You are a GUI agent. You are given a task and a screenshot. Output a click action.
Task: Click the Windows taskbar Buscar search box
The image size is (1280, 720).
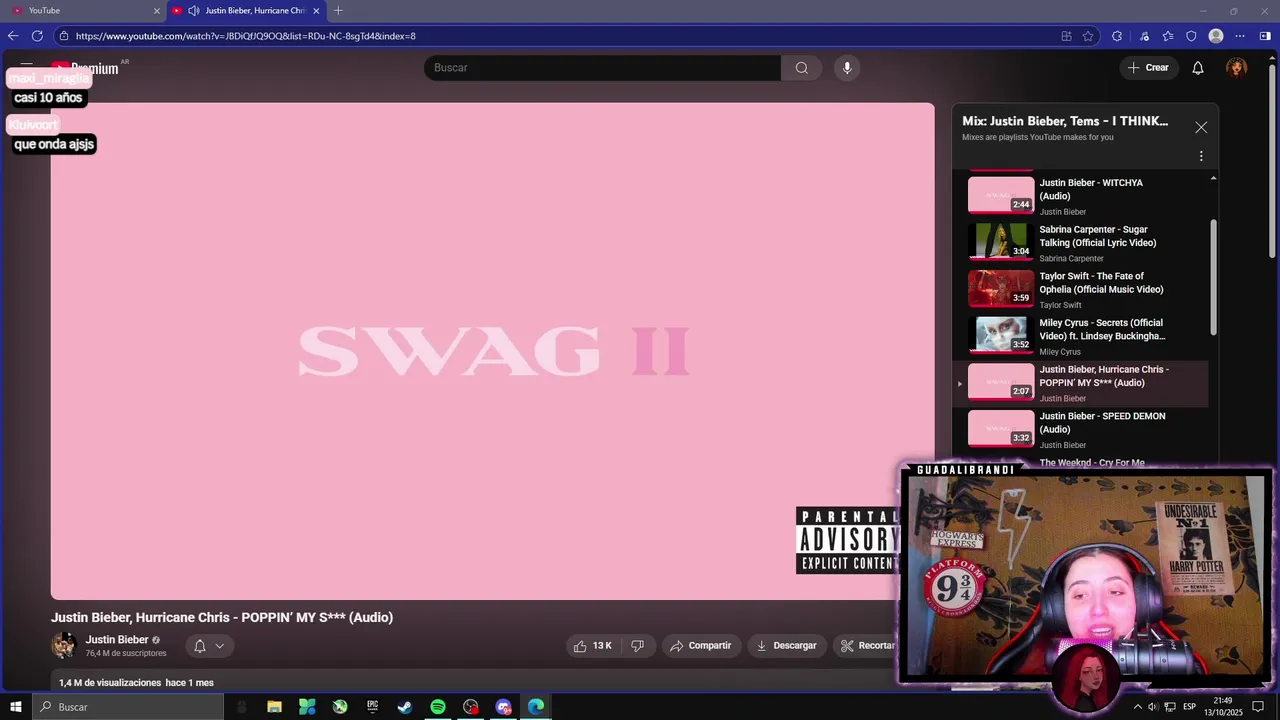tap(128, 707)
